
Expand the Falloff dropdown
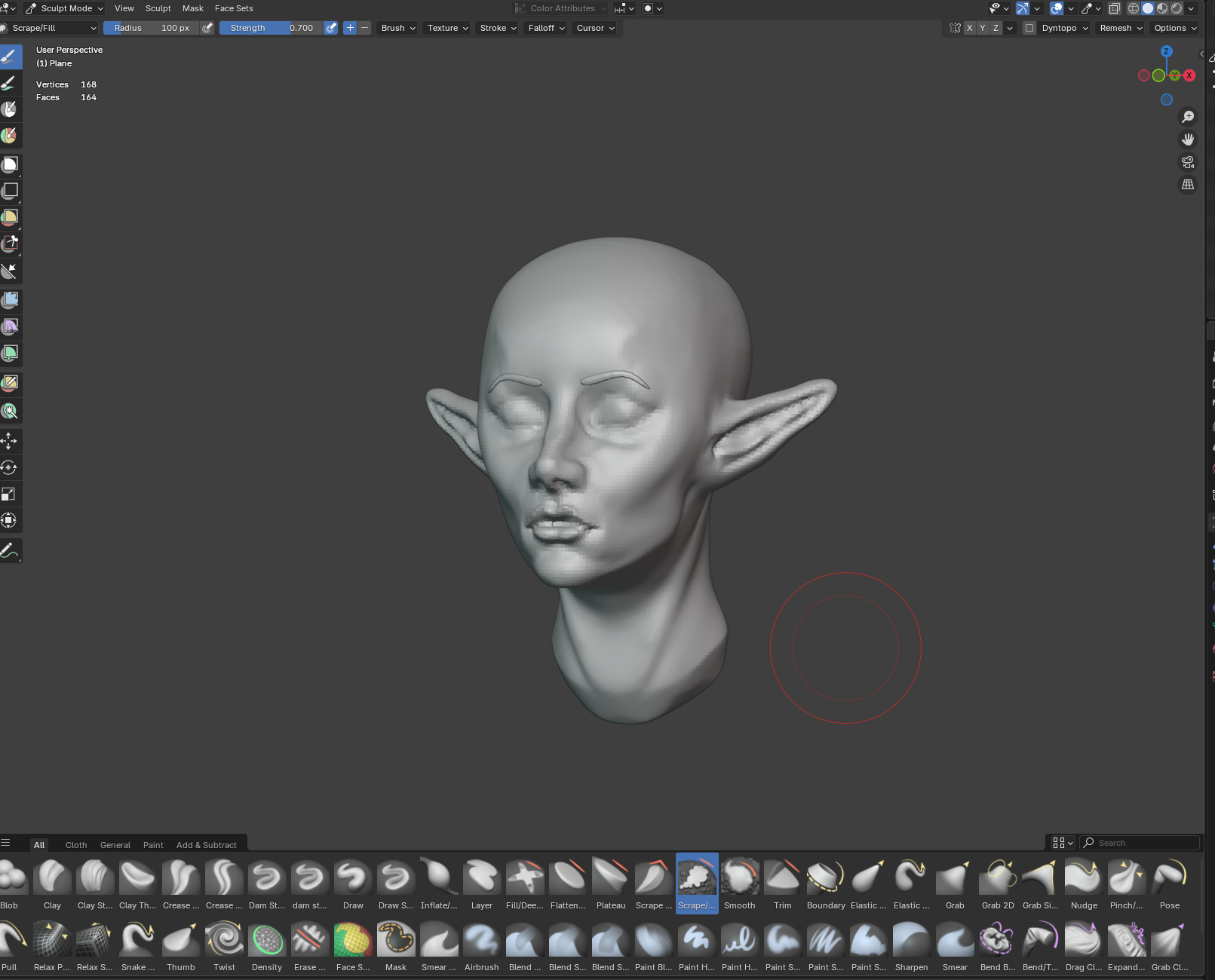click(547, 28)
